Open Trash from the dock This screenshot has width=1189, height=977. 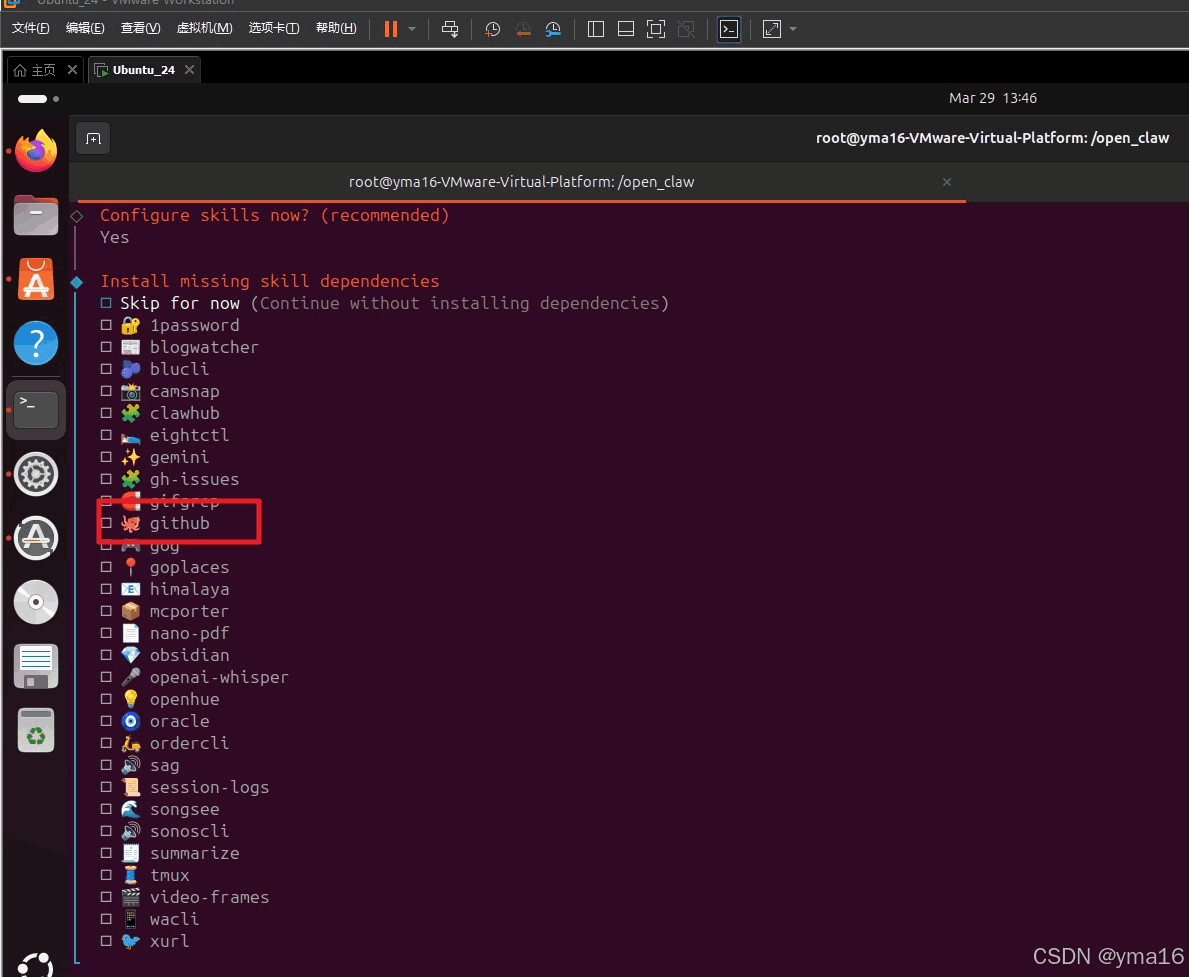36,730
